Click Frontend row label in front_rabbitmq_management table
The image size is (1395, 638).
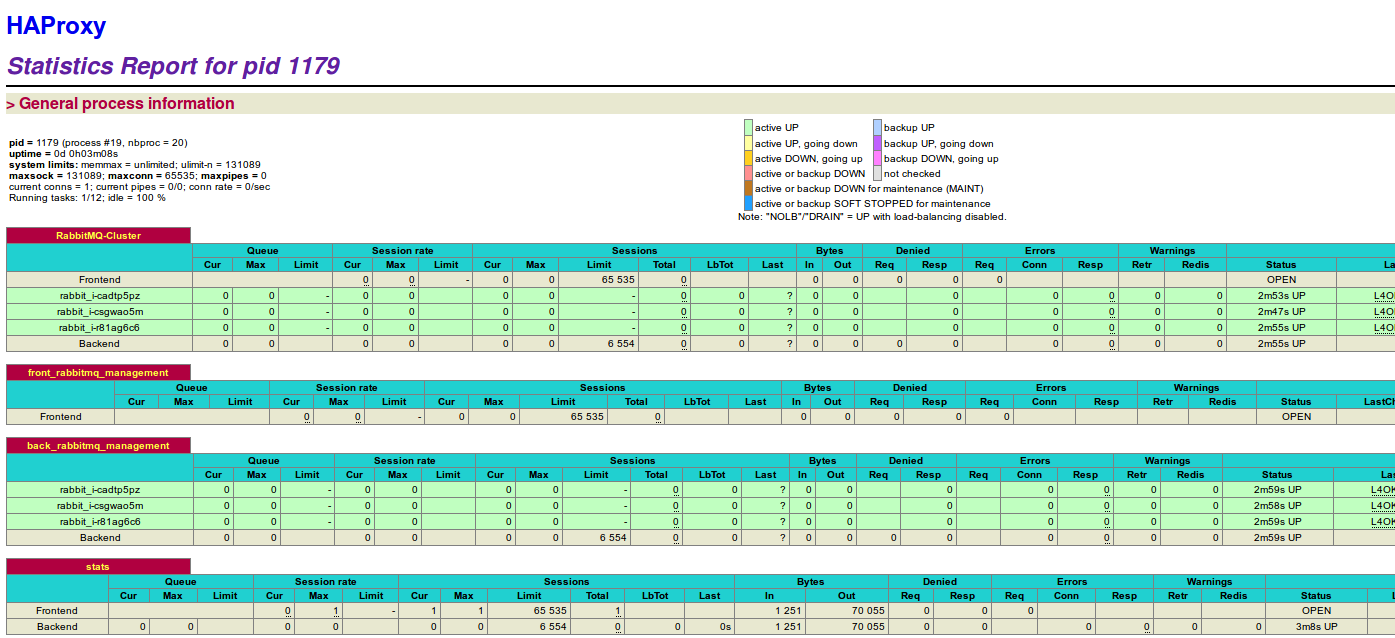pyautogui.click(x=61, y=417)
